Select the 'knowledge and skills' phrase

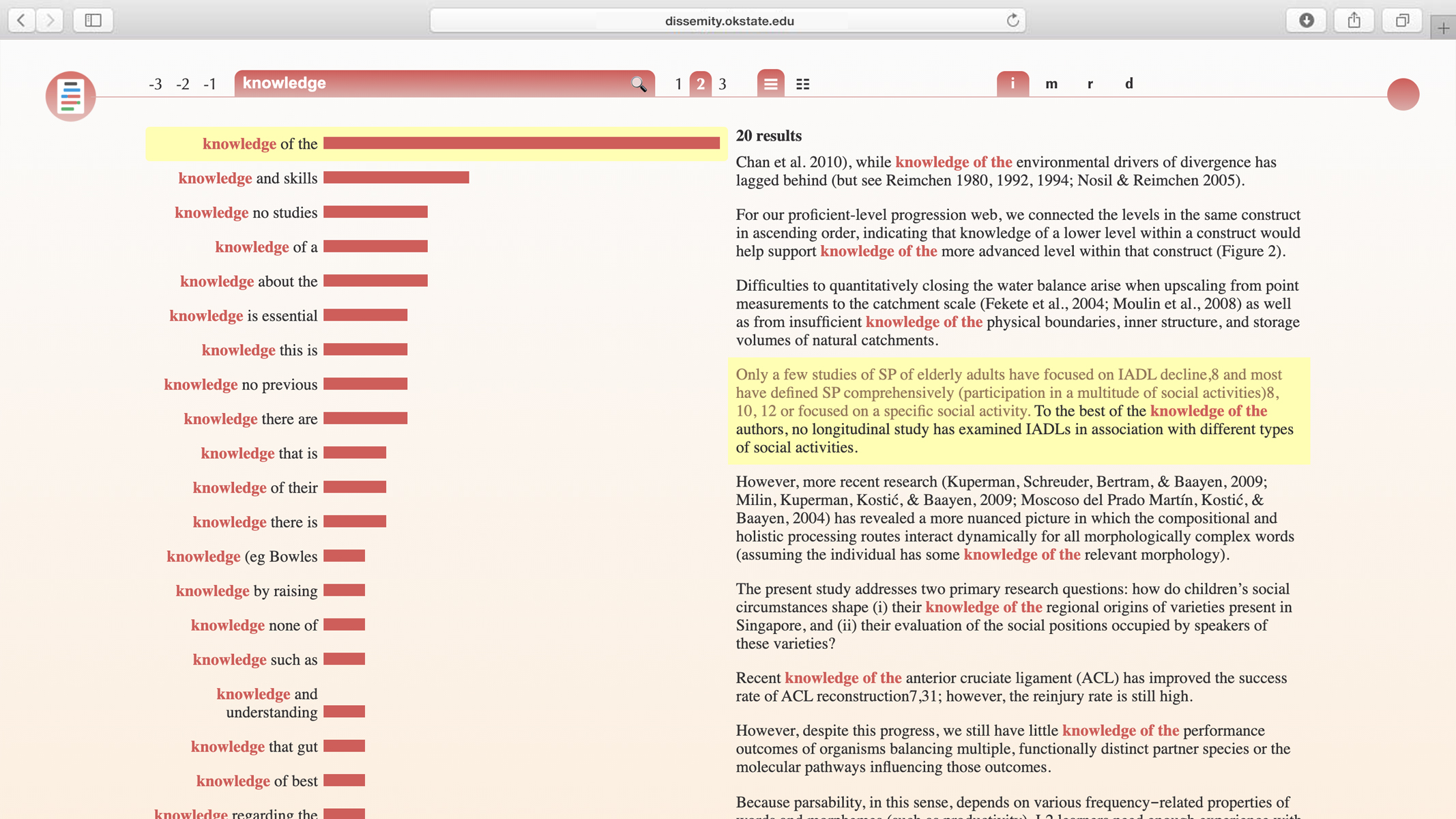[x=248, y=178]
